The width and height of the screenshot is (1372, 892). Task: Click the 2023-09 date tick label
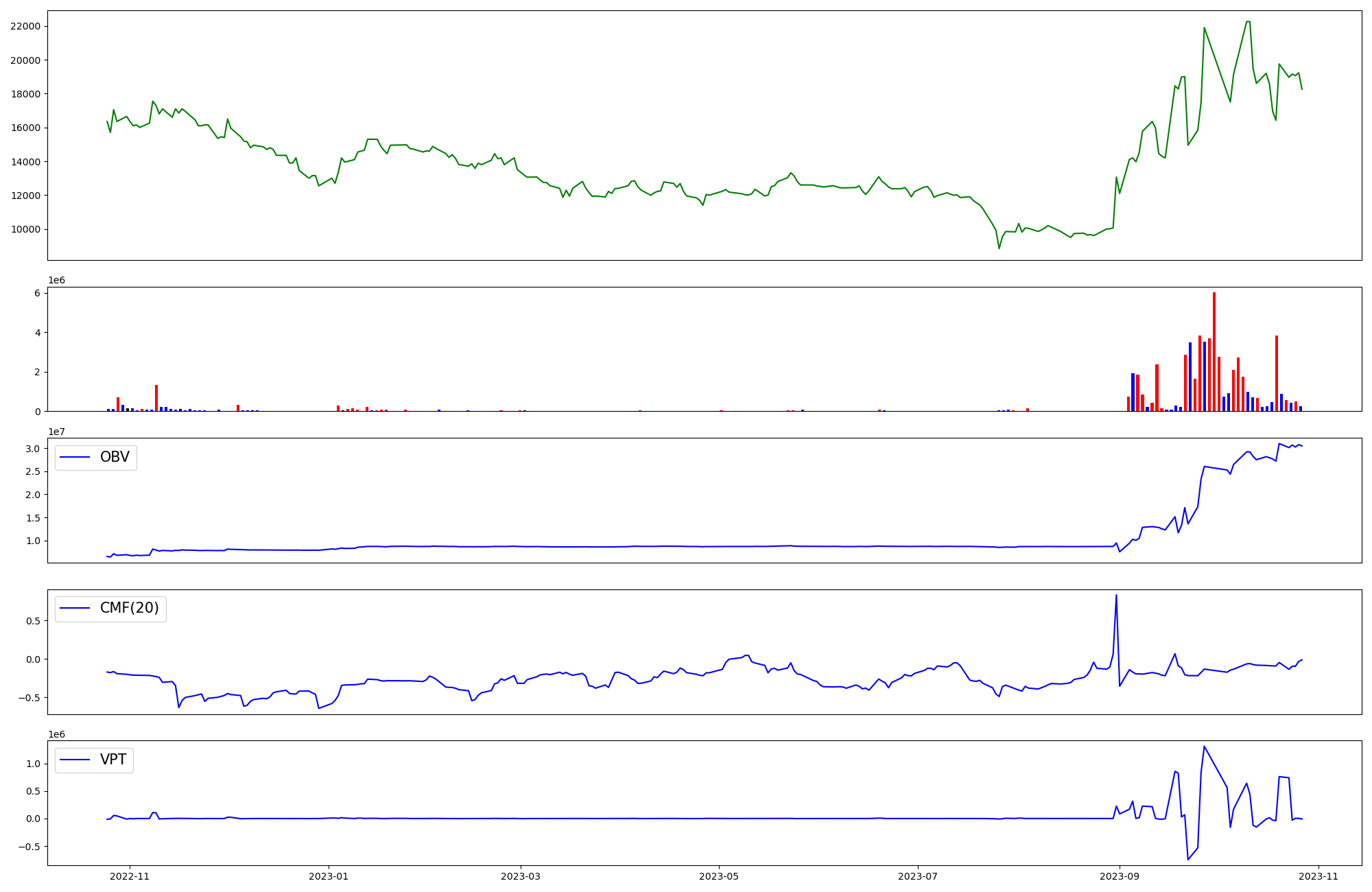pos(1120,876)
